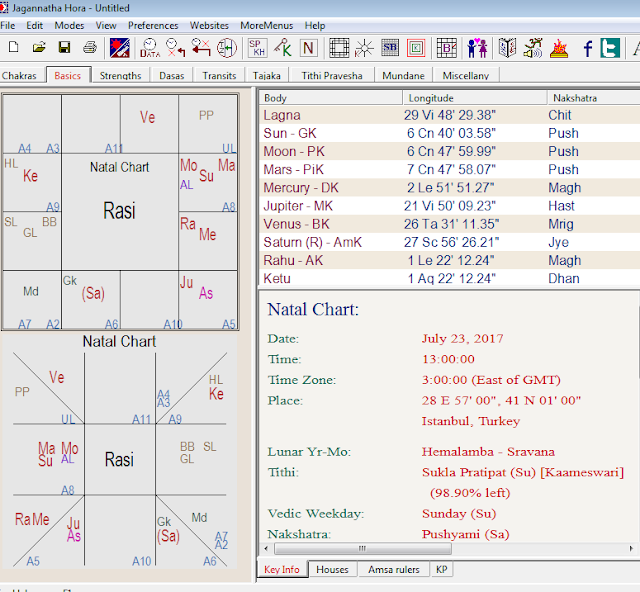Open the Help menu
Viewport: 640px width, 592px height.
point(315,25)
